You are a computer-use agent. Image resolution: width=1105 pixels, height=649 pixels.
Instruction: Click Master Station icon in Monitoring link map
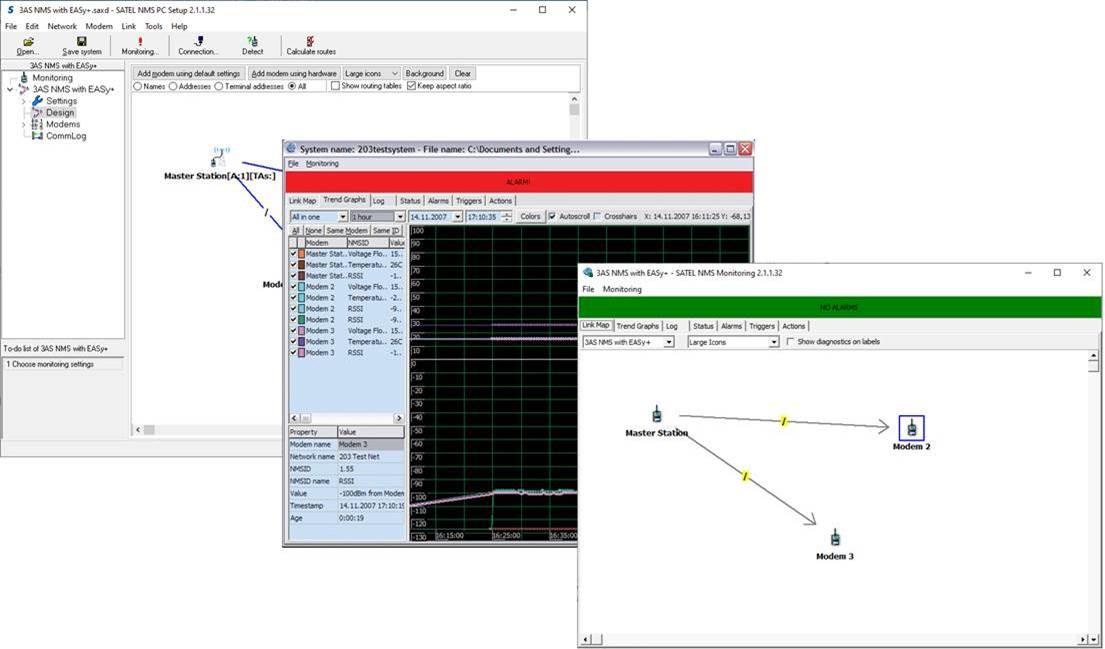(656, 414)
